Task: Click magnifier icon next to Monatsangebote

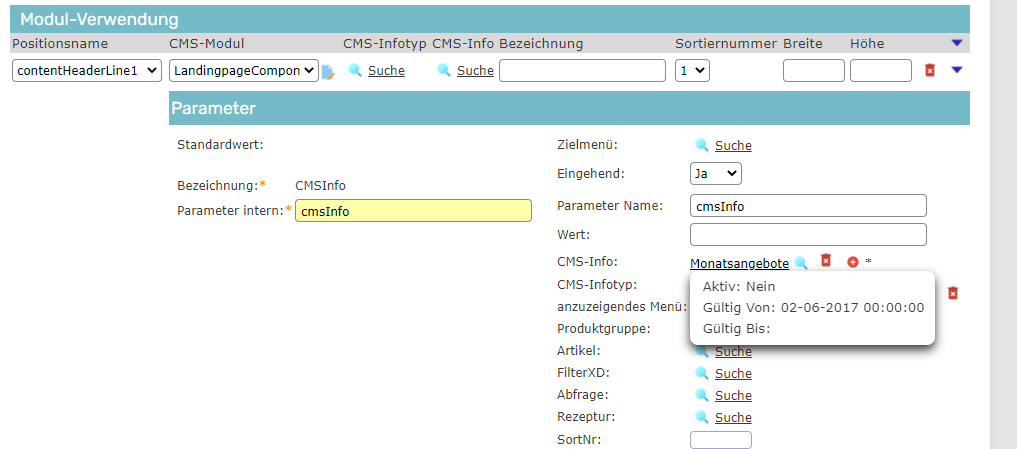Action: pos(801,263)
